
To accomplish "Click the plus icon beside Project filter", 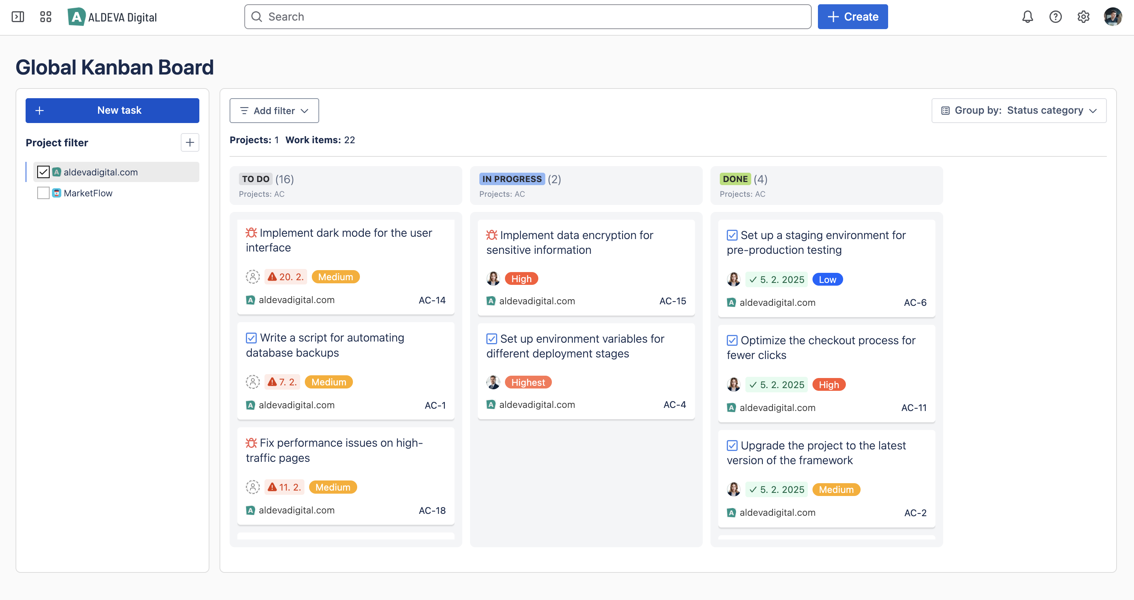I will pos(190,143).
